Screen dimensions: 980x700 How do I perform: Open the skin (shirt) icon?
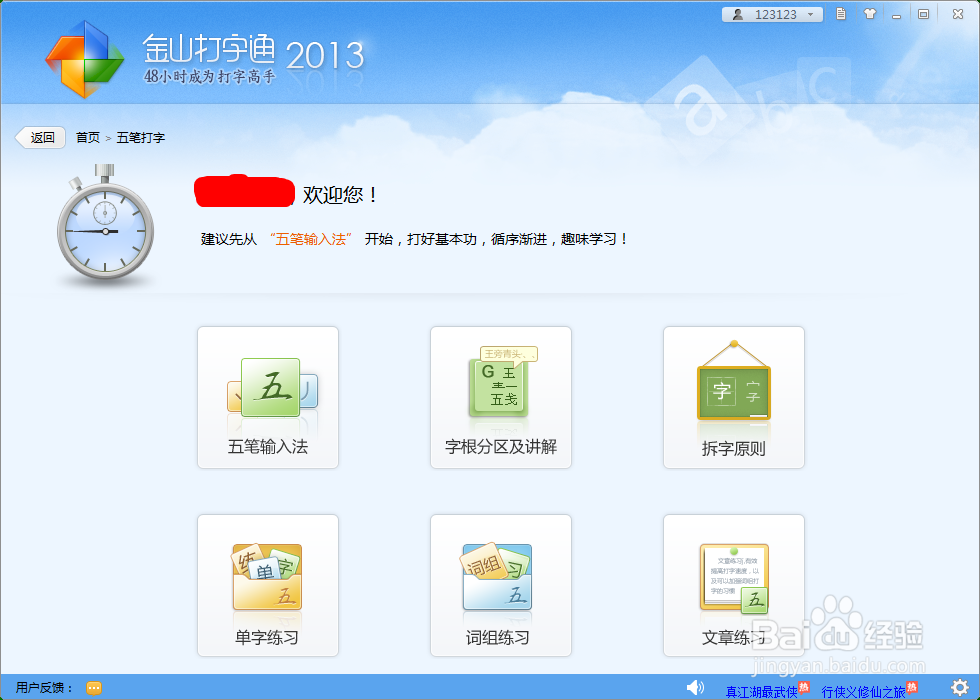coord(869,14)
